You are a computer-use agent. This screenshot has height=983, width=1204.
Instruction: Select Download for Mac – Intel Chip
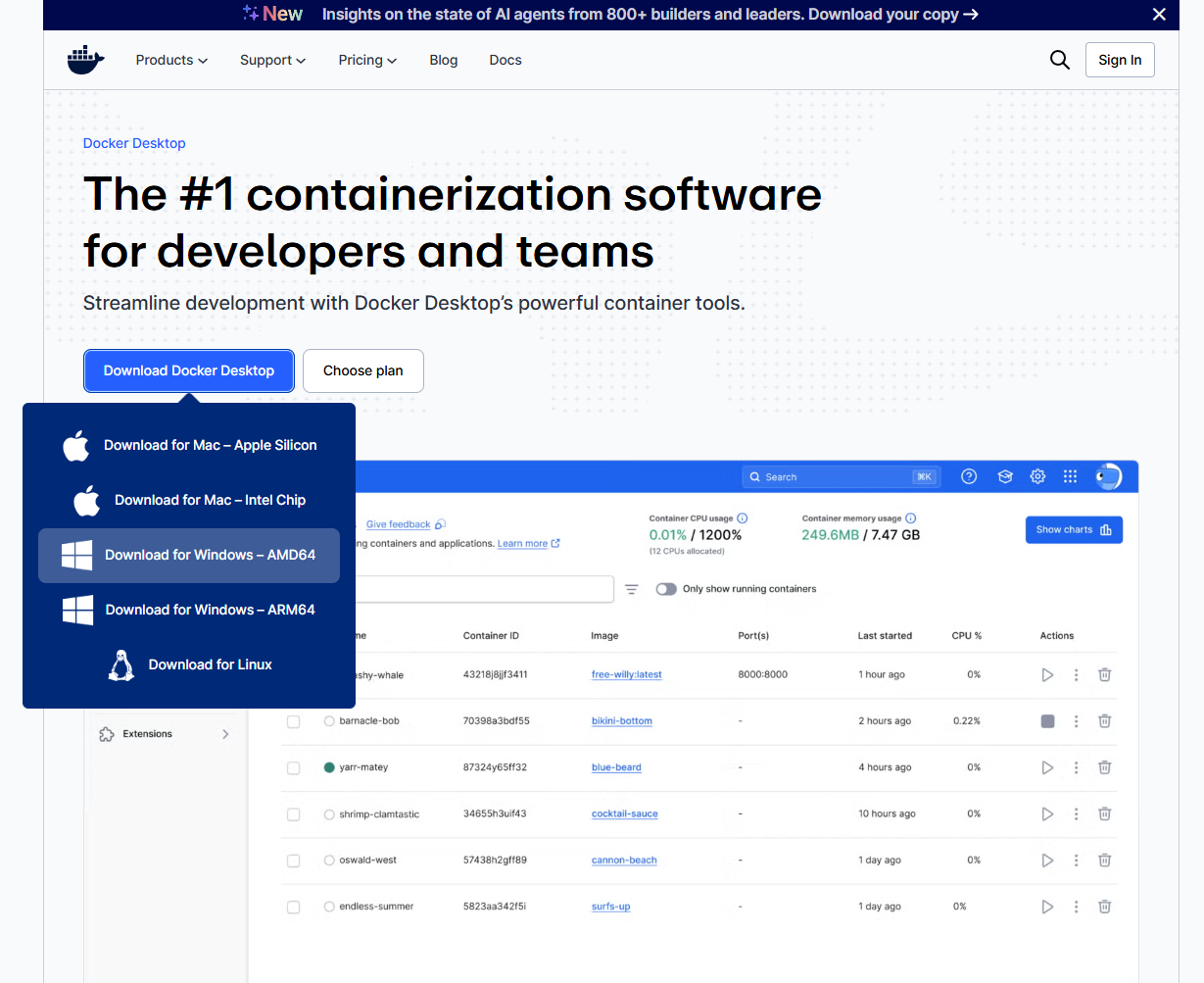click(x=189, y=500)
